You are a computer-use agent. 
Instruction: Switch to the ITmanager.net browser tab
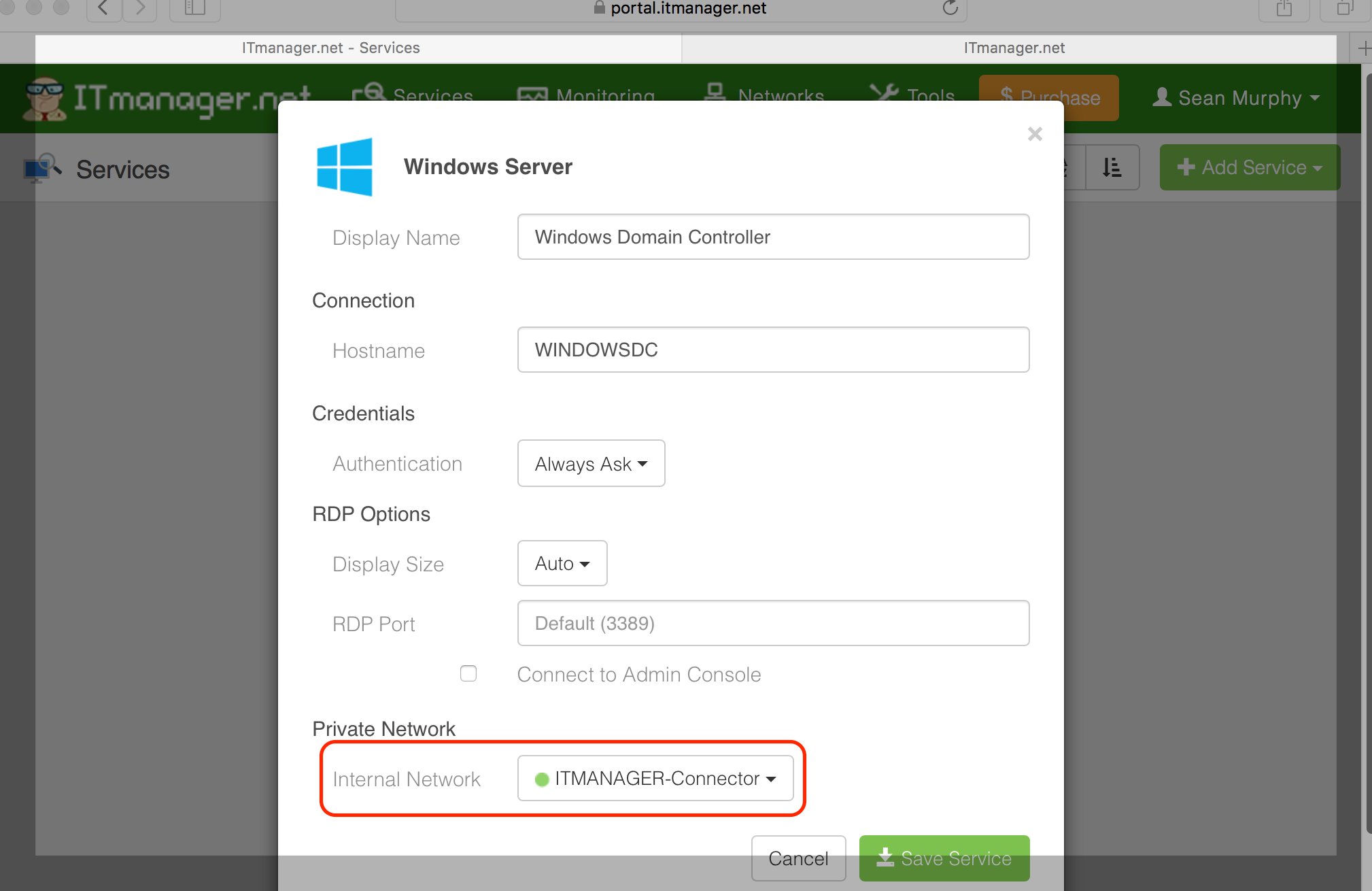1014,48
